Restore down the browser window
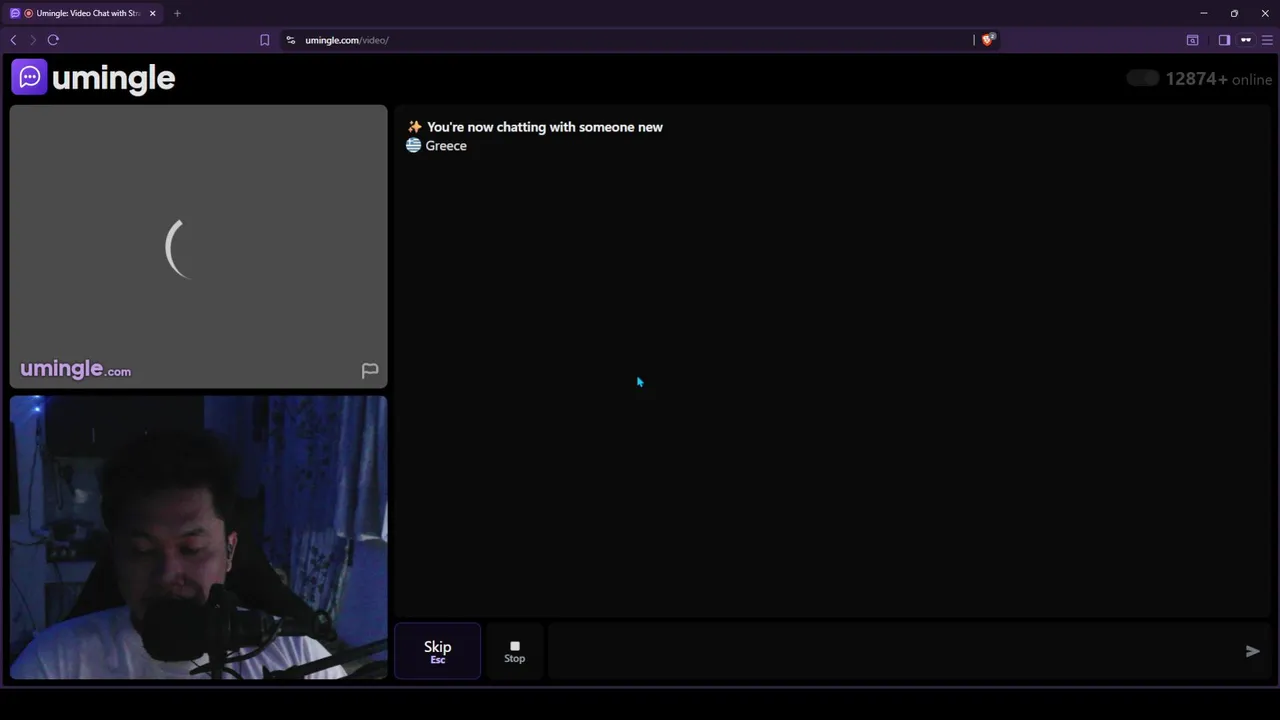 pos(1234,13)
